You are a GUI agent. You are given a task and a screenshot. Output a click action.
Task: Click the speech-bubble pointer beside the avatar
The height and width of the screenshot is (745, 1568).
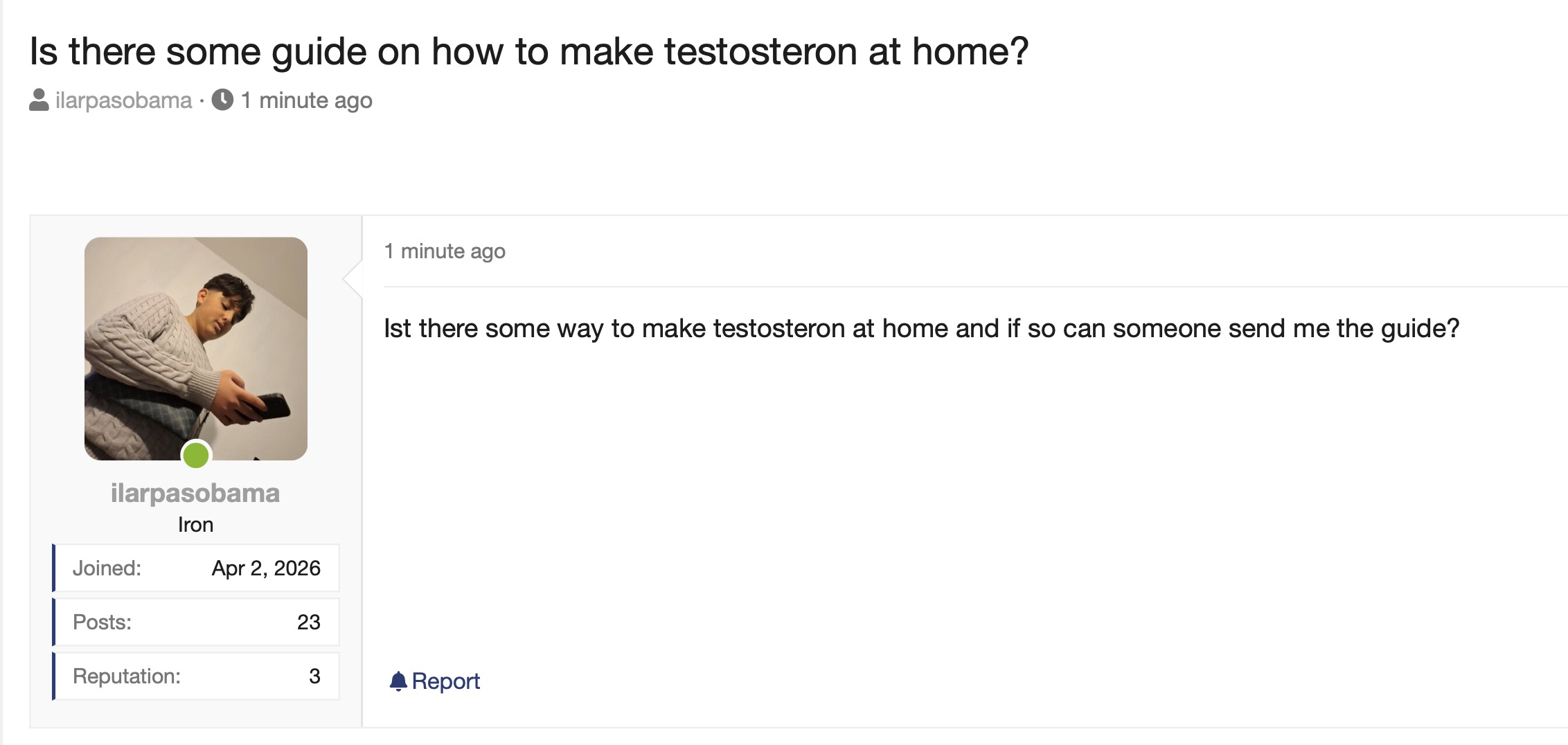[x=353, y=278]
